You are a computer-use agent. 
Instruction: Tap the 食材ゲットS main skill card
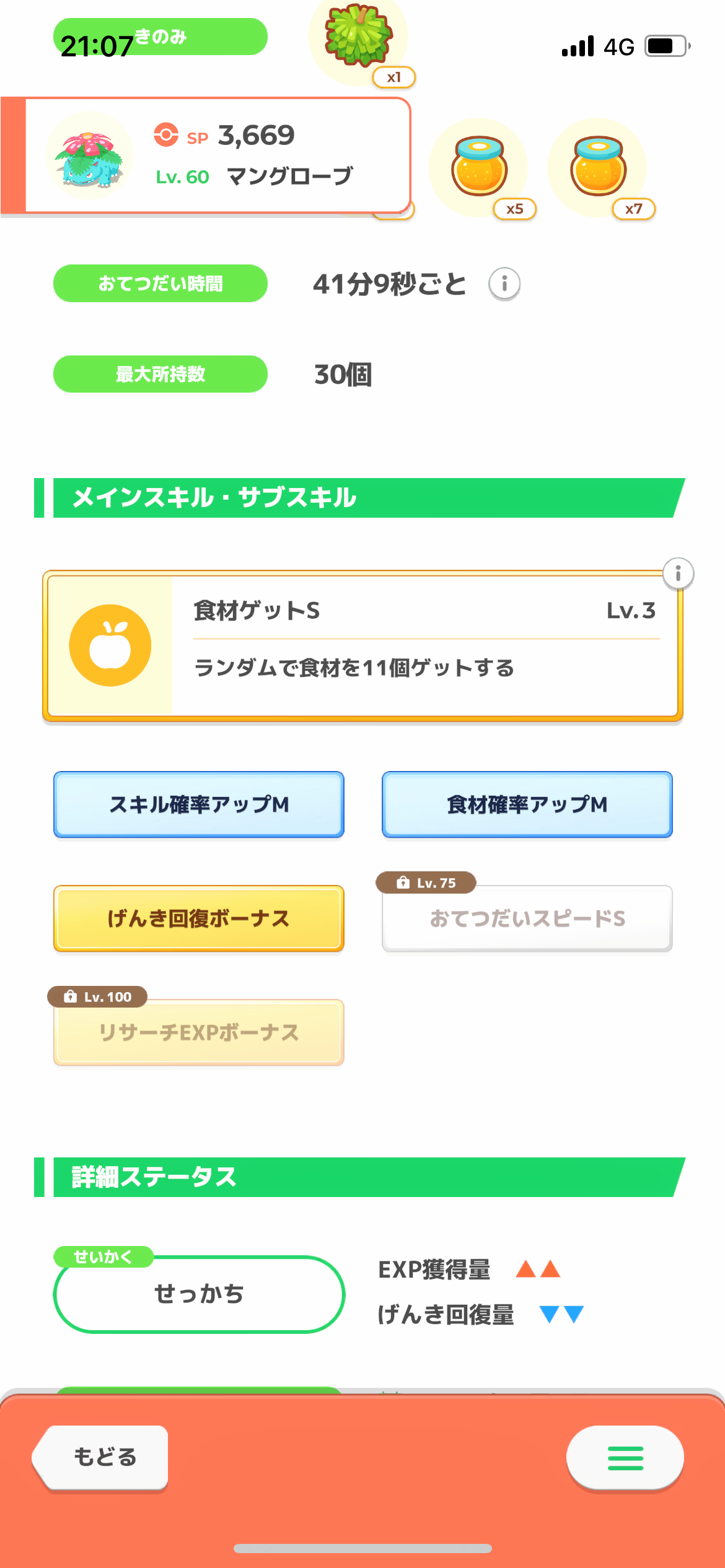click(424, 645)
